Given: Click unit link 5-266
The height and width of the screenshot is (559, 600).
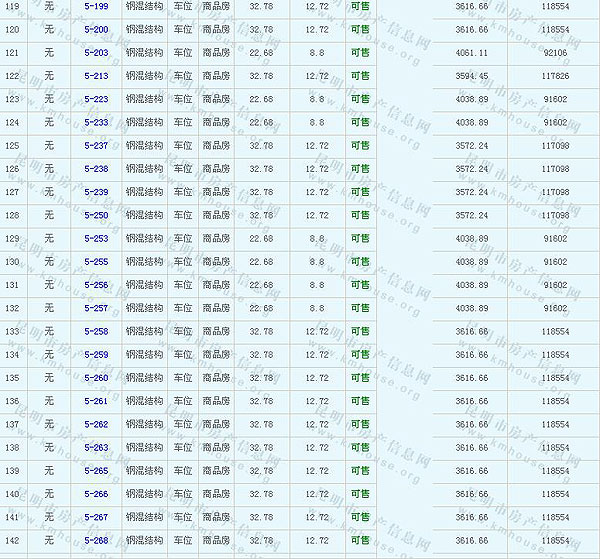Looking at the screenshot, I should click(x=96, y=494).
